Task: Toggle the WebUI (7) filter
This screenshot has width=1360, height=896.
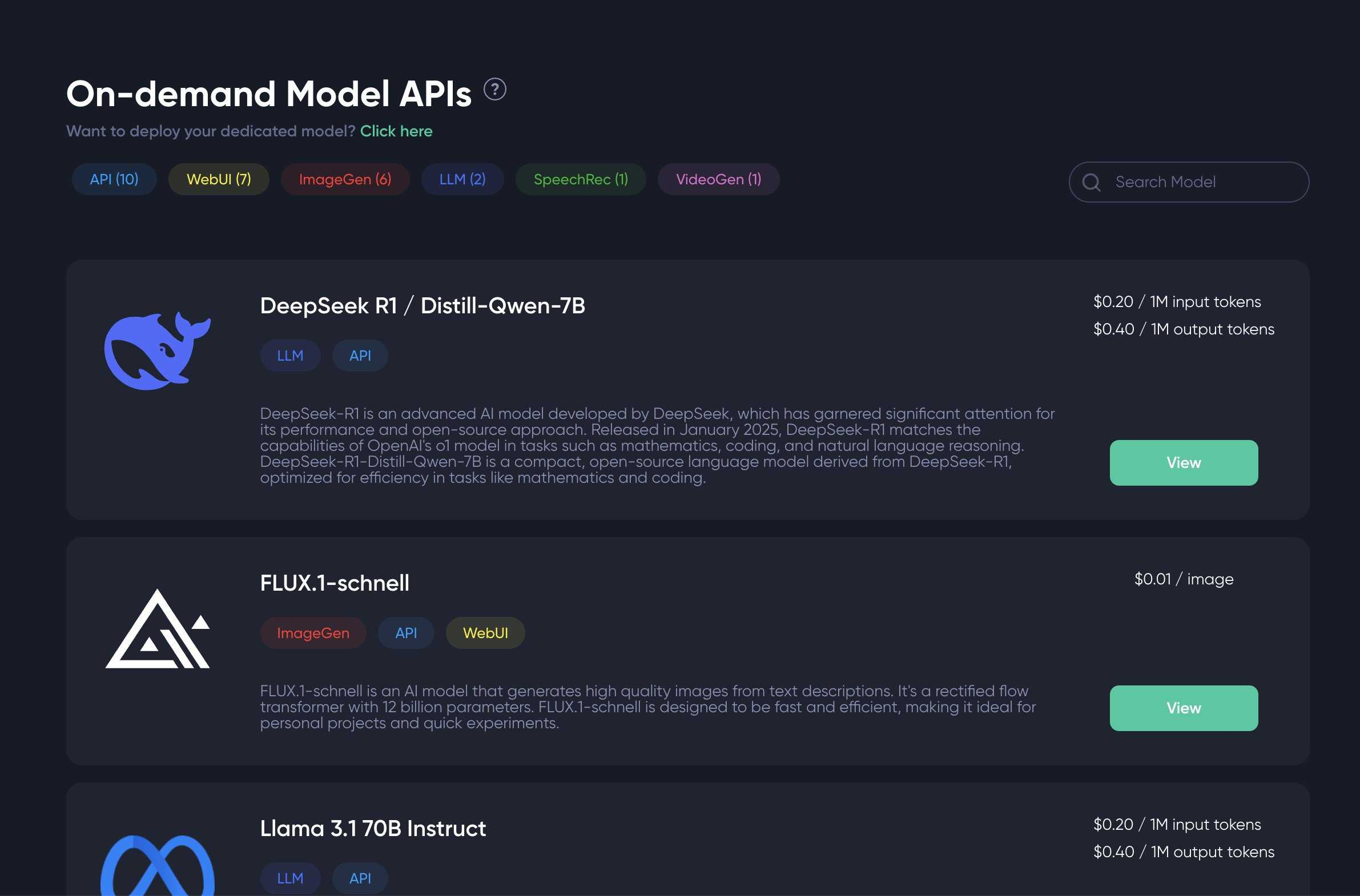Action: pyautogui.click(x=219, y=179)
